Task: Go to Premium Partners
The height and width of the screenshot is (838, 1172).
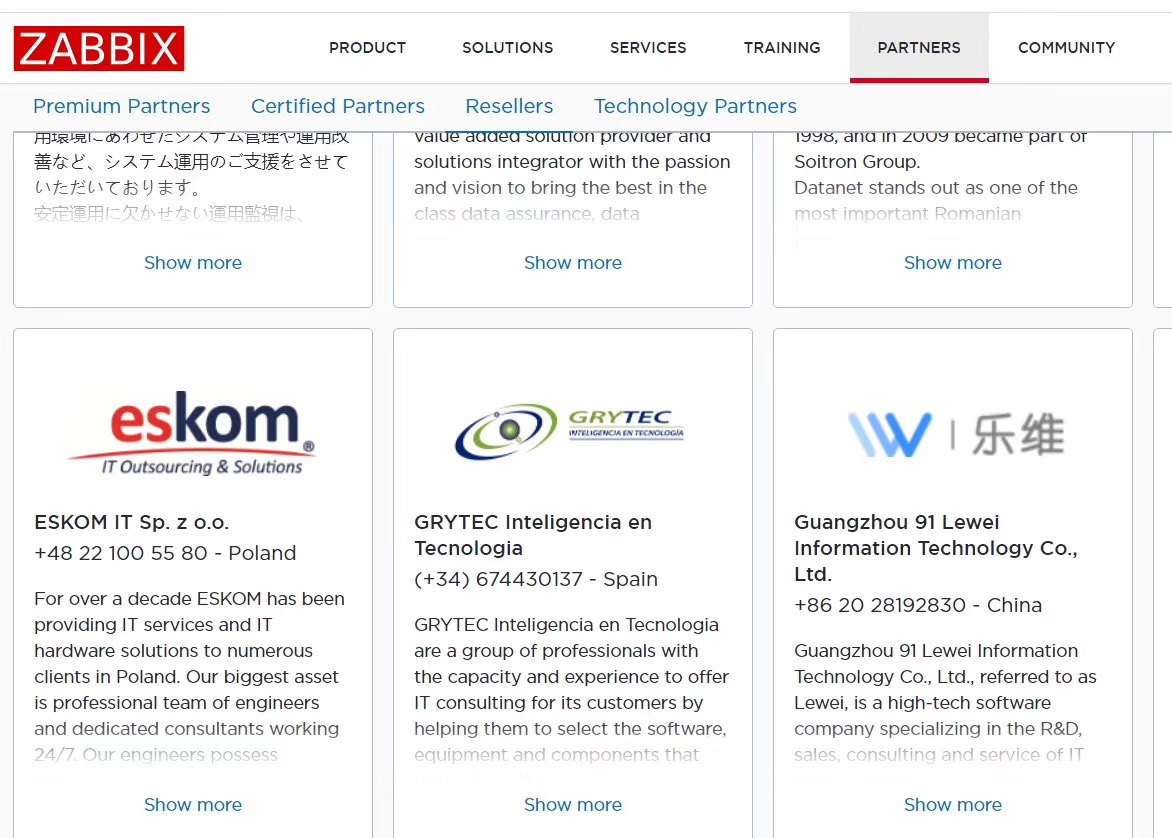Action: pos(122,106)
